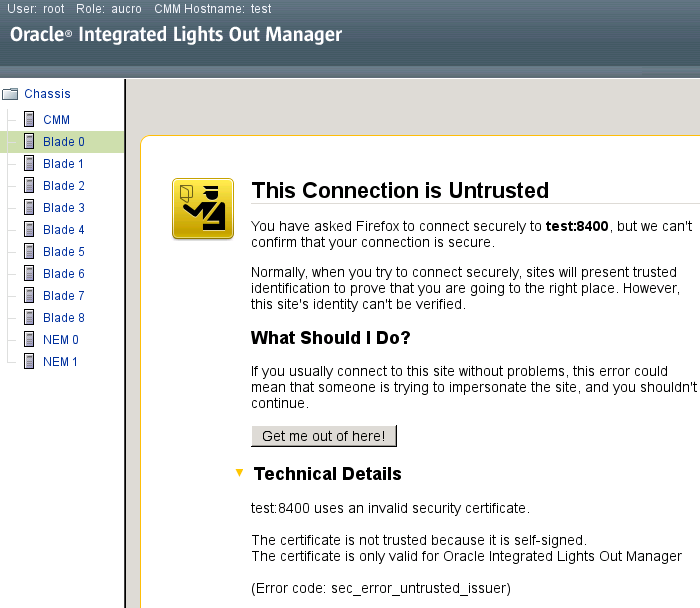
Task: Click the yellow untrusted connection warning icon
Action: 203,208
